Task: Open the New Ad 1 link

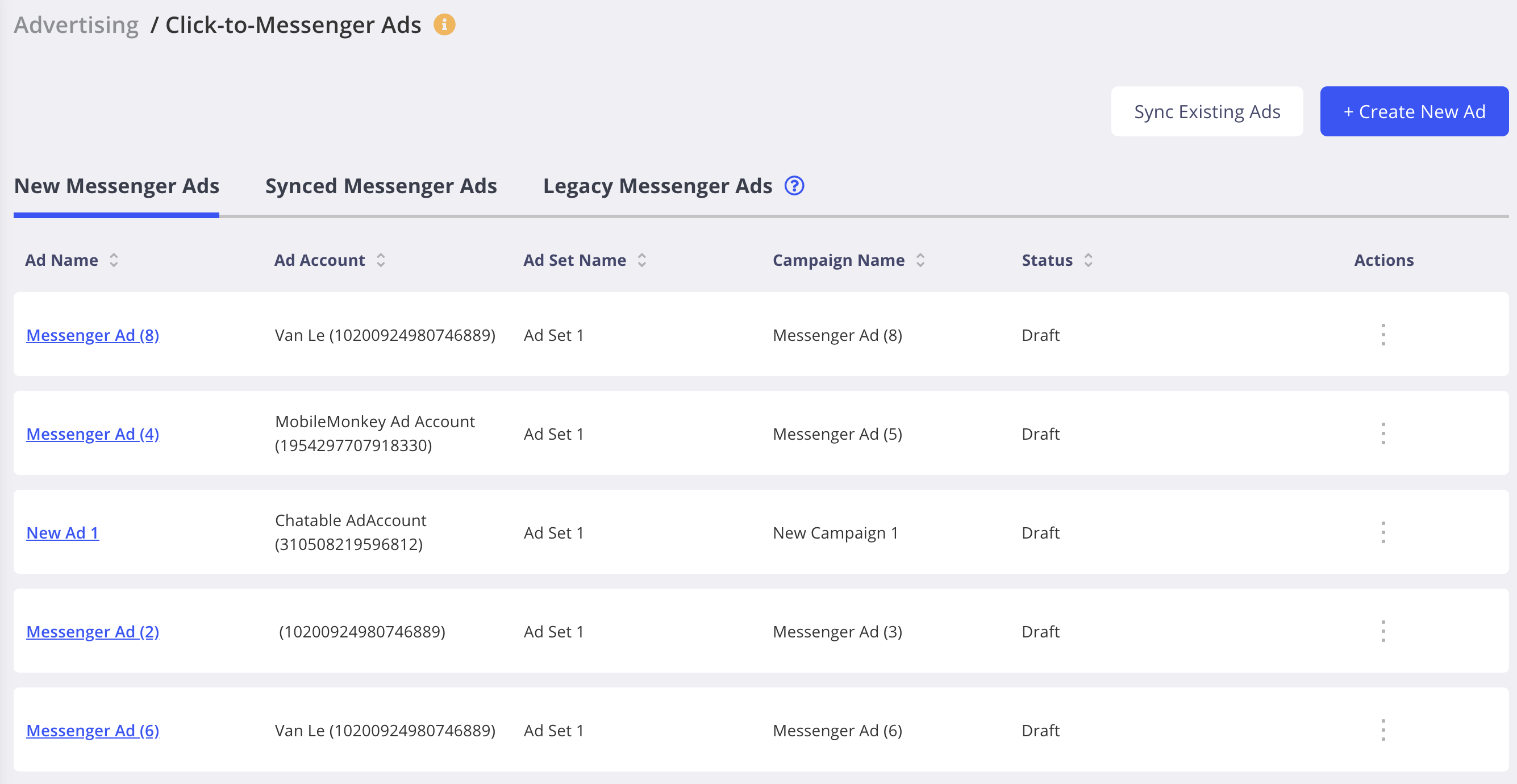Action: point(62,533)
